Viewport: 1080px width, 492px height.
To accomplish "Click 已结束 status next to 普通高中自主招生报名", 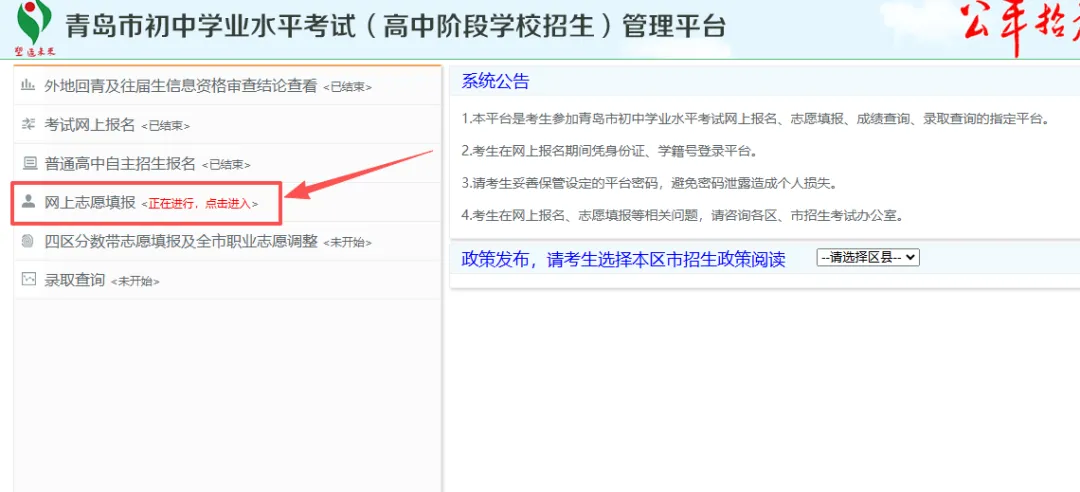I will click(x=226, y=165).
